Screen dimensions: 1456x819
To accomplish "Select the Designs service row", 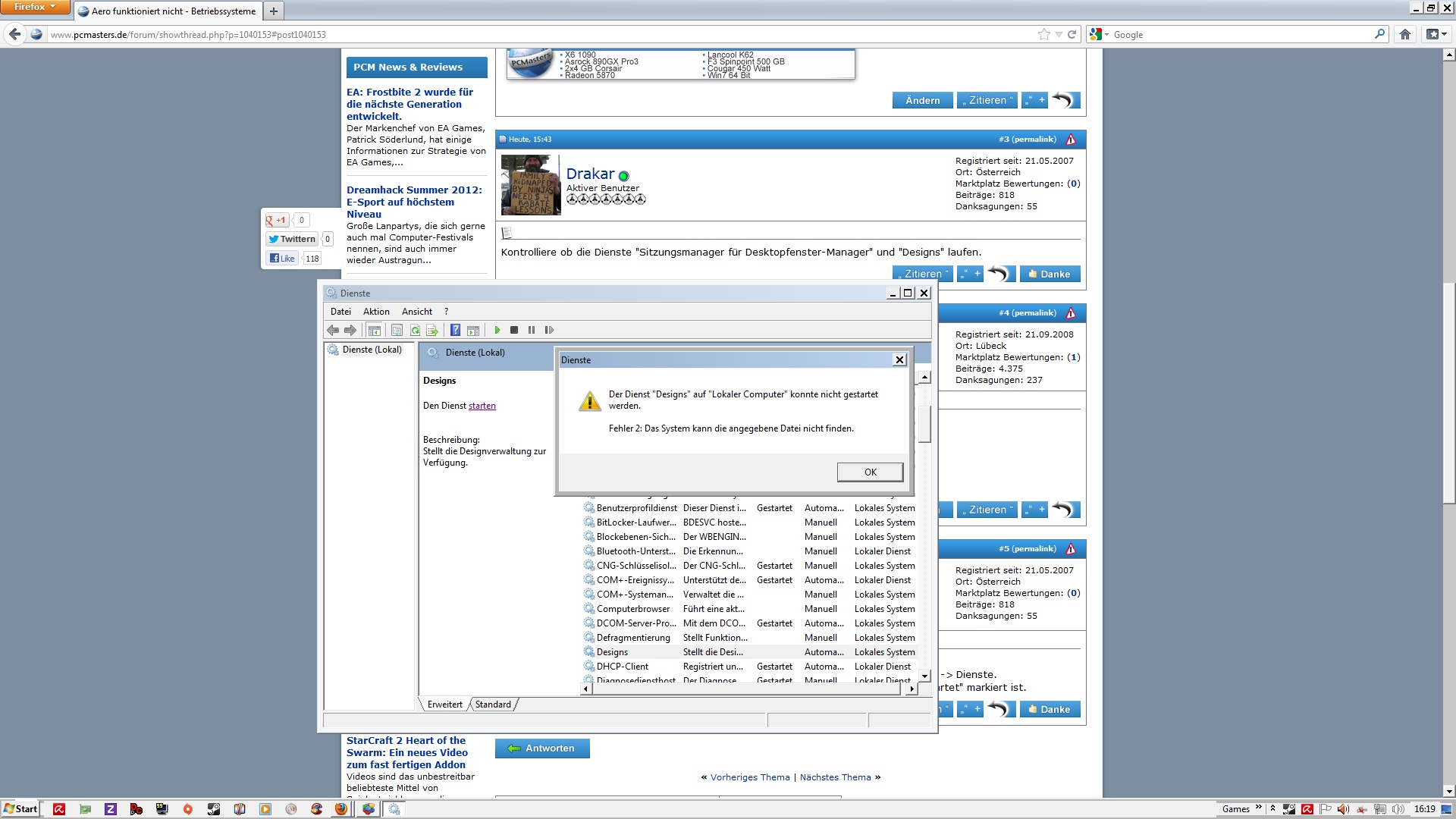I will click(x=749, y=652).
